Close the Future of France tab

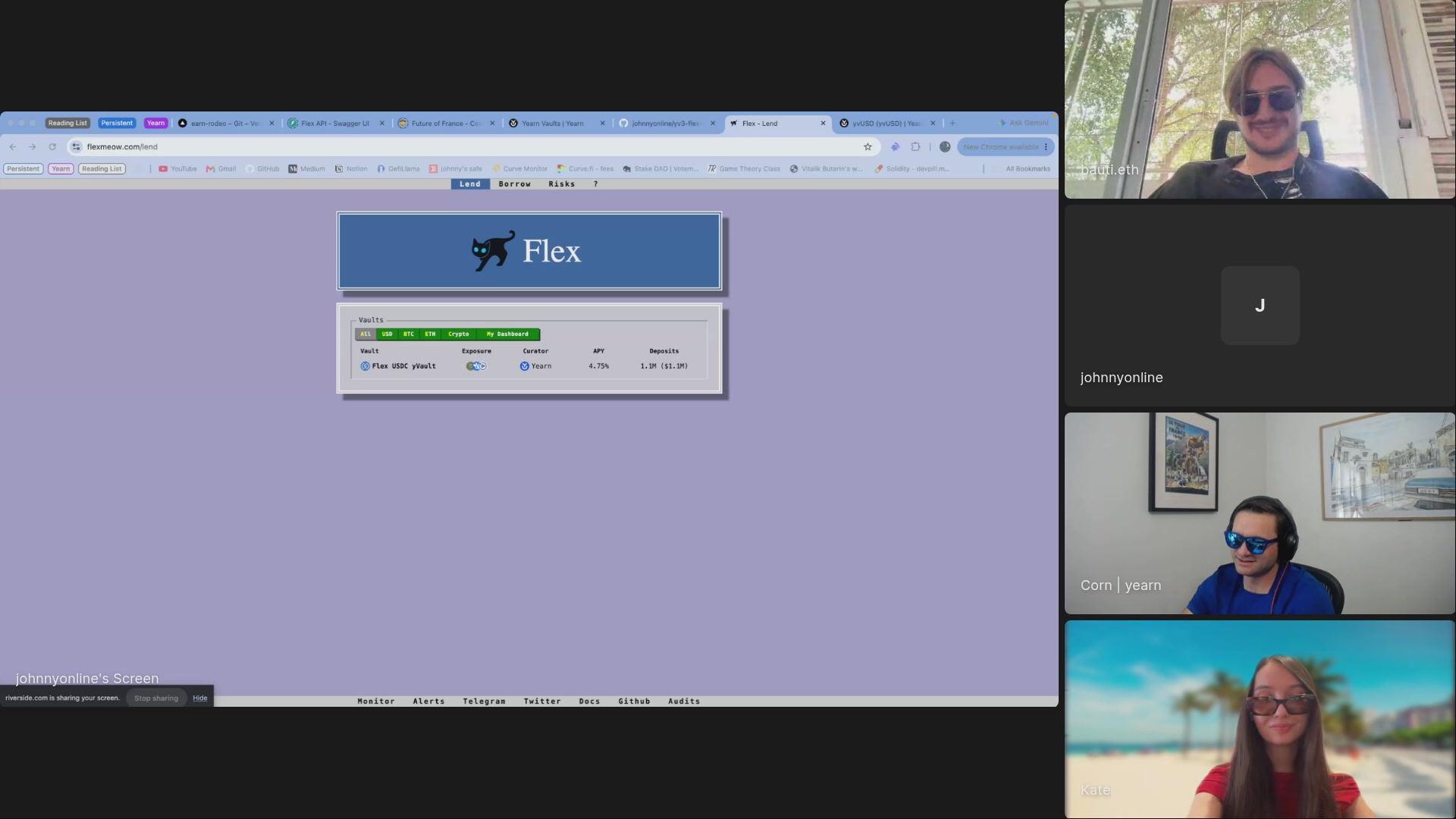pos(492,124)
